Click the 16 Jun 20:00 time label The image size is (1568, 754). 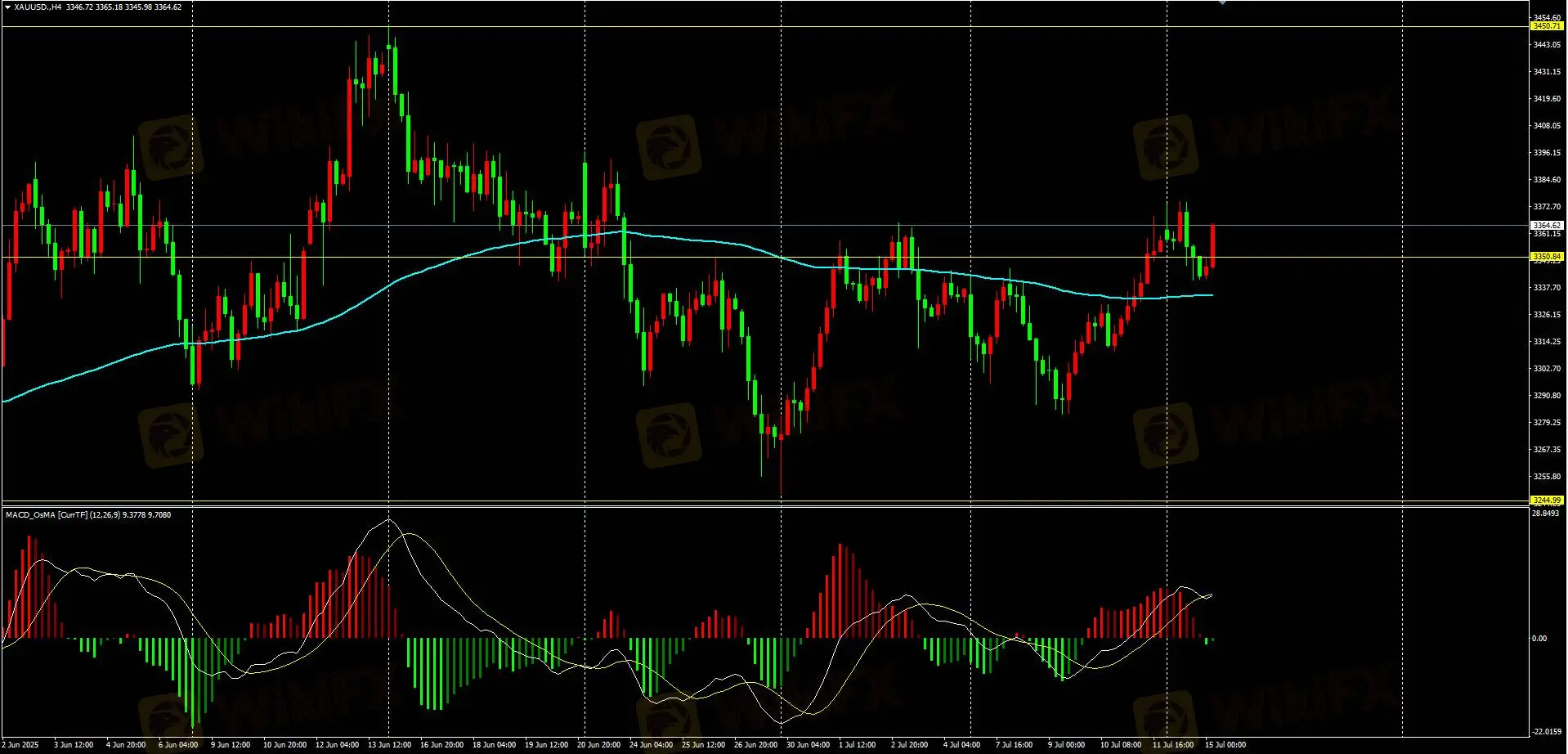(441, 745)
